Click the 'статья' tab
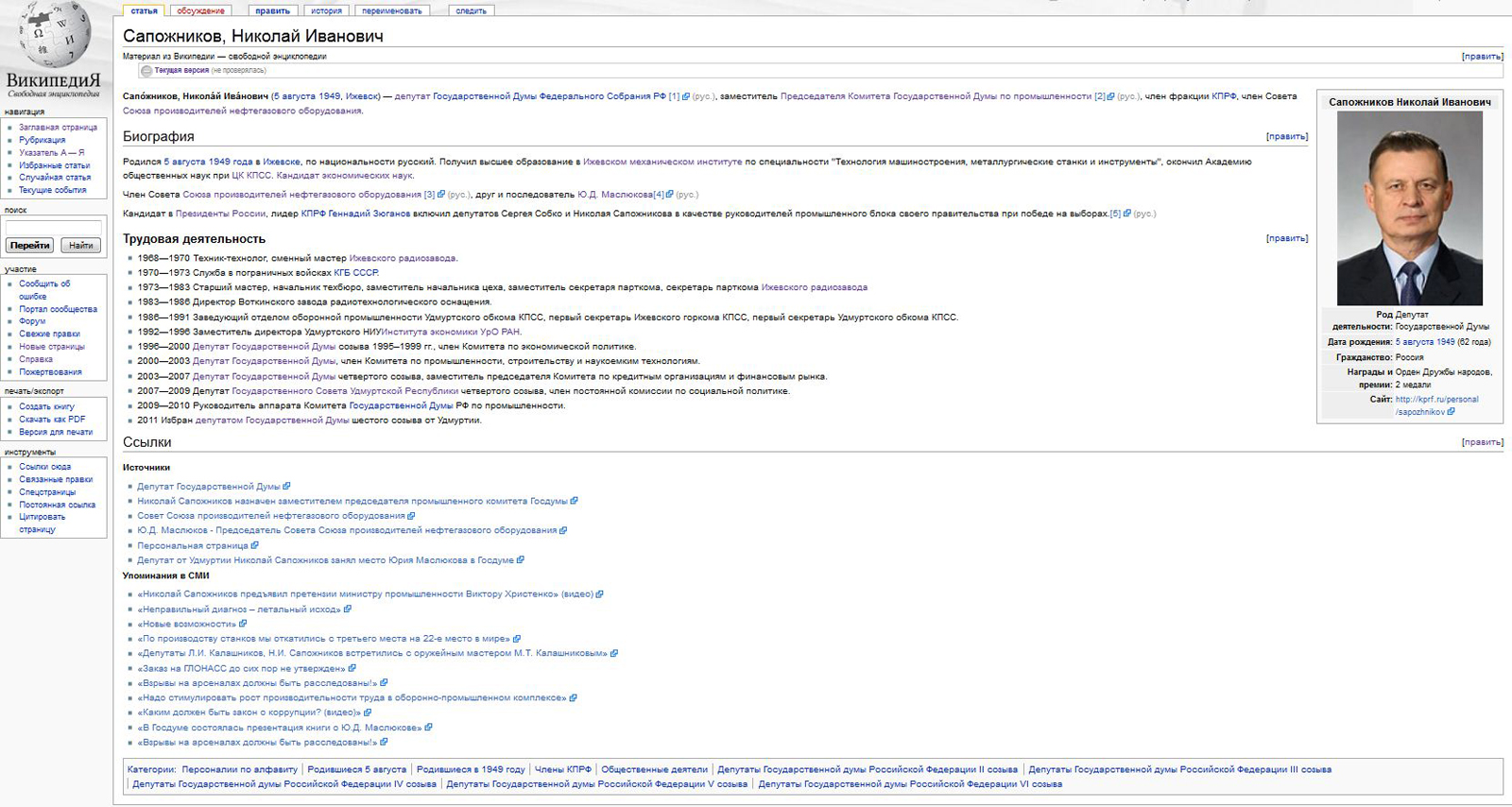This screenshot has height=807, width=1512. tap(144, 10)
